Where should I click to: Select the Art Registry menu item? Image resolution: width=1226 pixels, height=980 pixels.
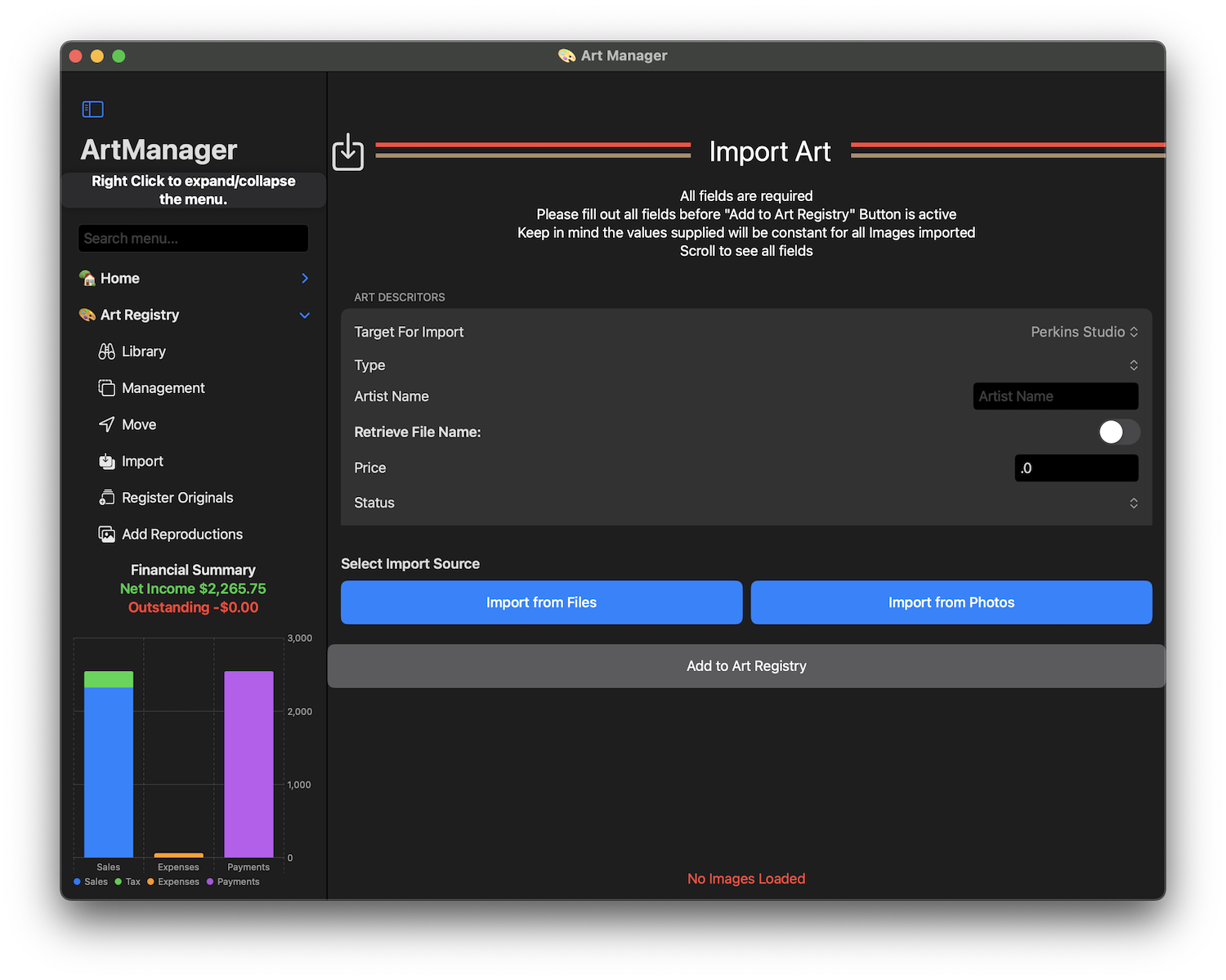coord(140,315)
